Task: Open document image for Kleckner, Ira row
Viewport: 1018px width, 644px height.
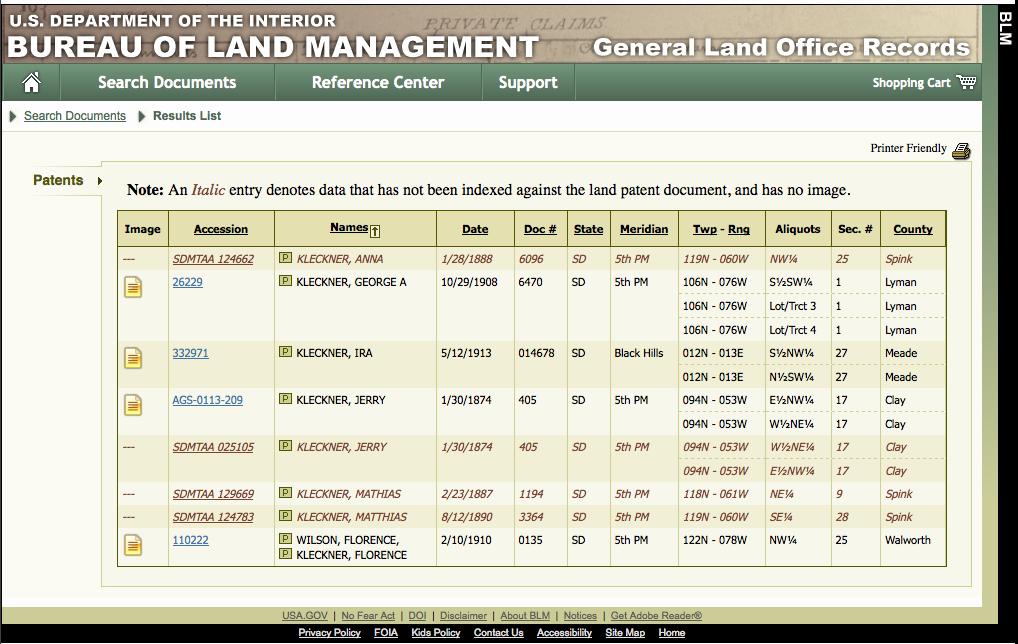Action: (133, 358)
